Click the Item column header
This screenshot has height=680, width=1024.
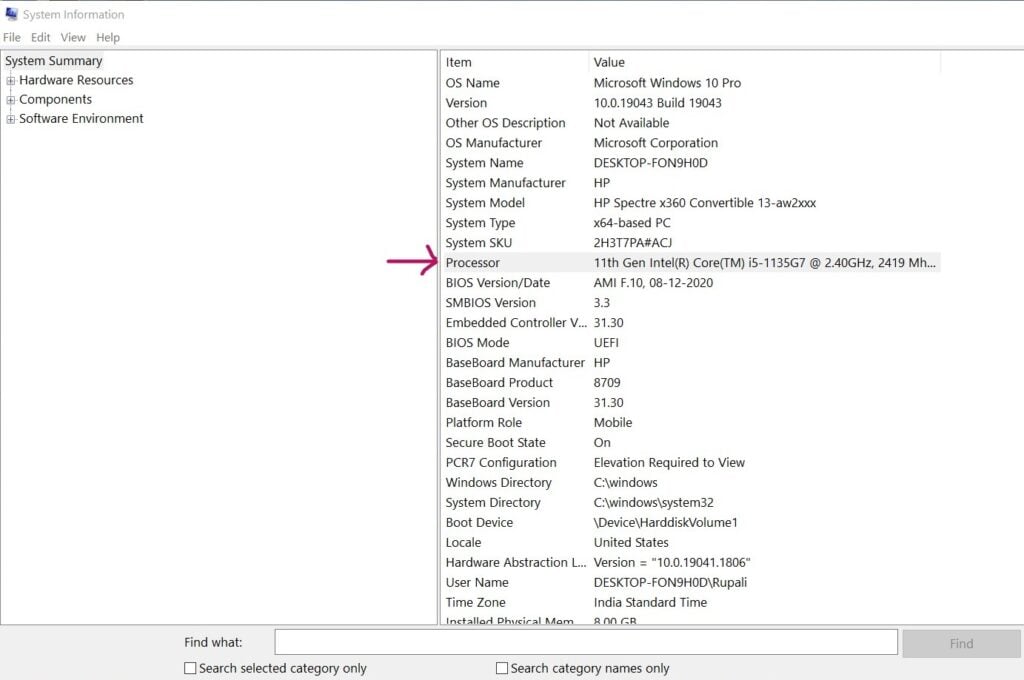point(457,61)
